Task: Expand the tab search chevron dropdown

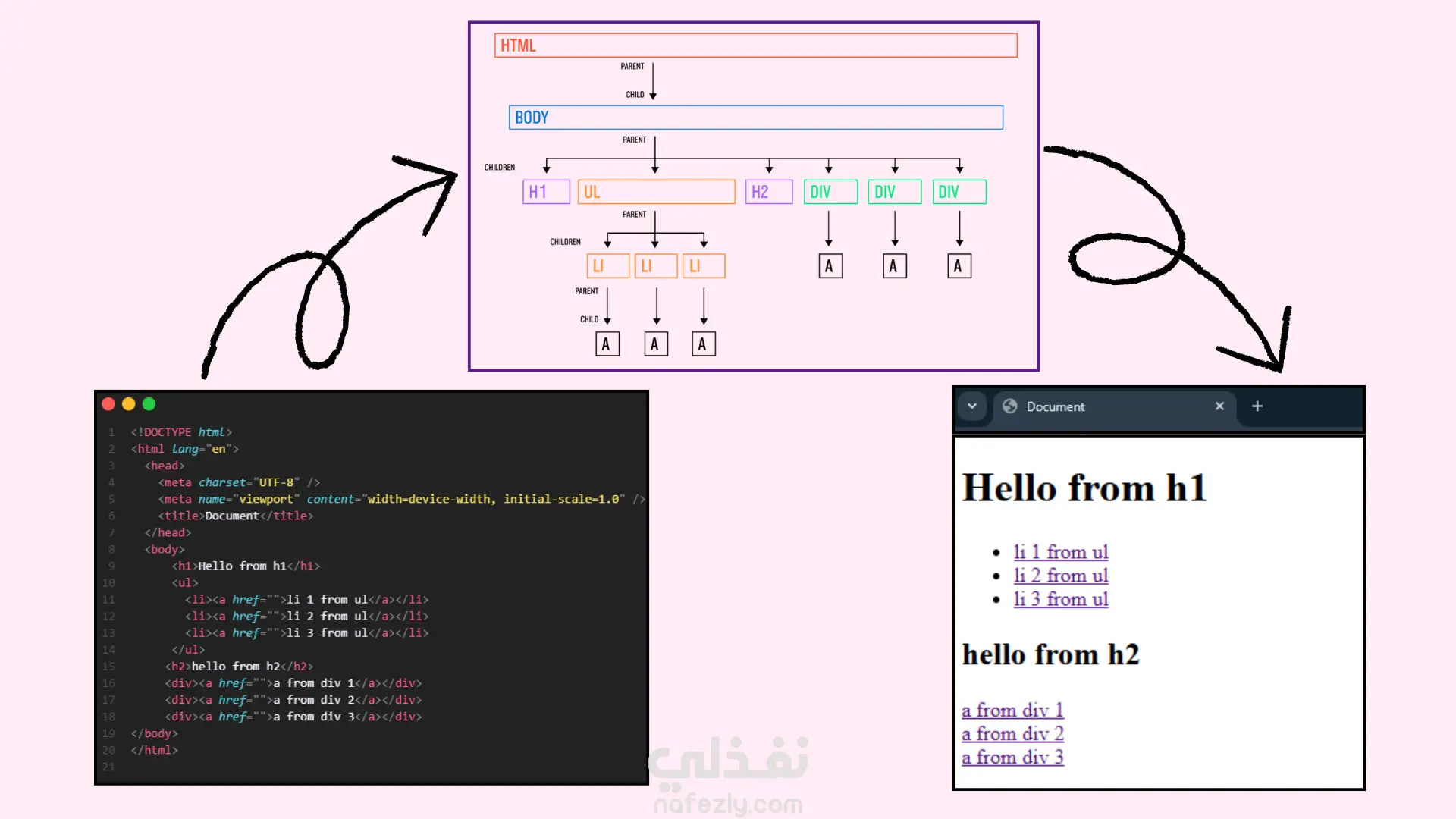Action: (x=971, y=406)
